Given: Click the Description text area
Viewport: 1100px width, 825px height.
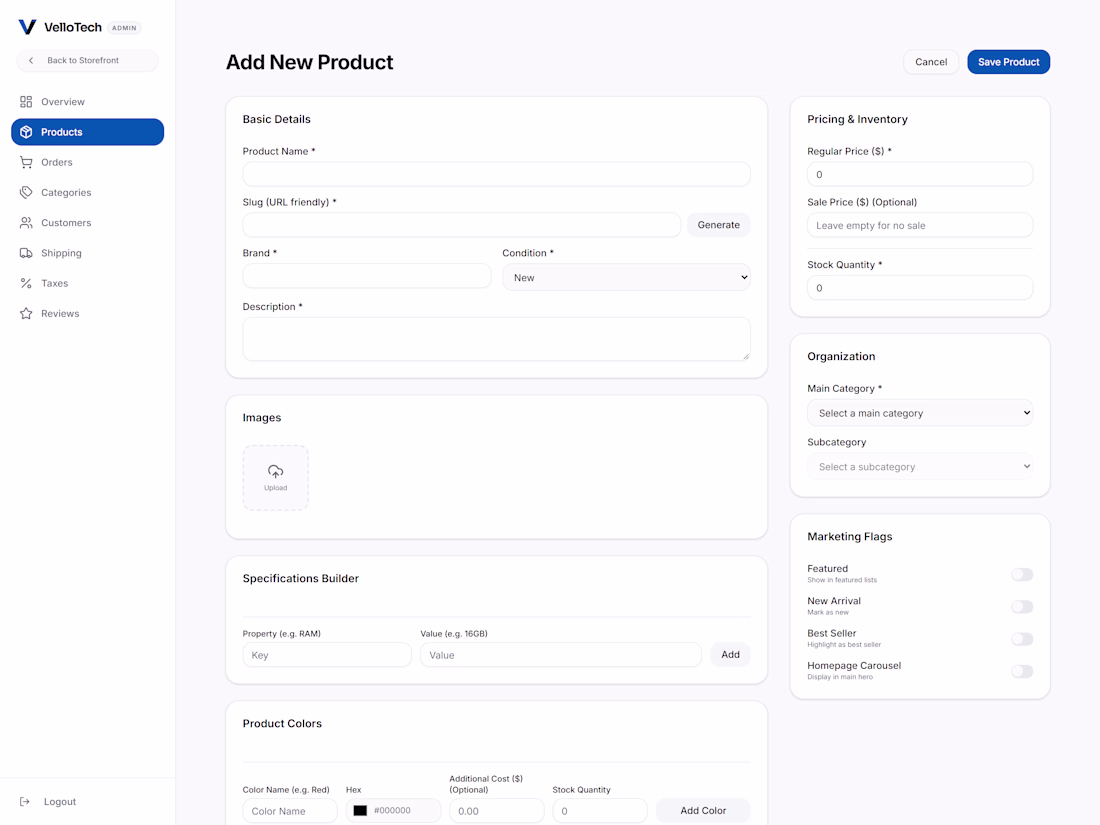Looking at the screenshot, I should [497, 339].
